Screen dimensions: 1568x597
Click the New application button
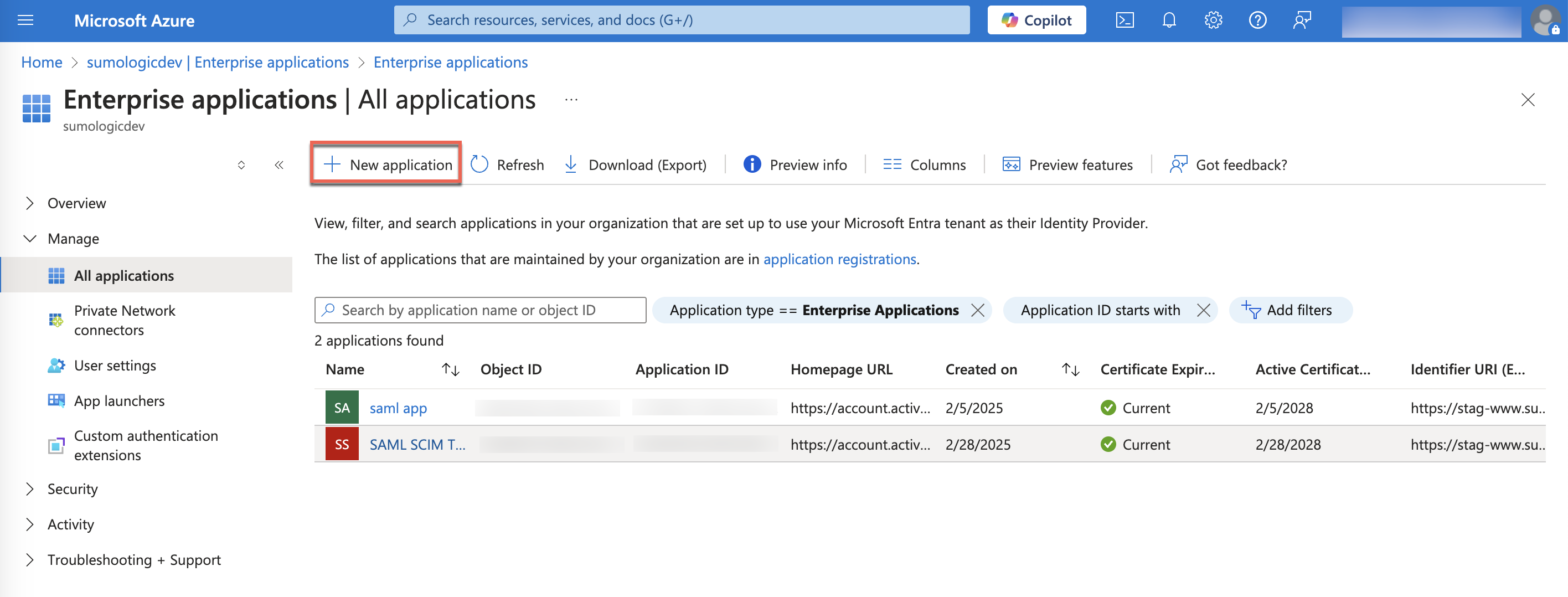(x=386, y=164)
